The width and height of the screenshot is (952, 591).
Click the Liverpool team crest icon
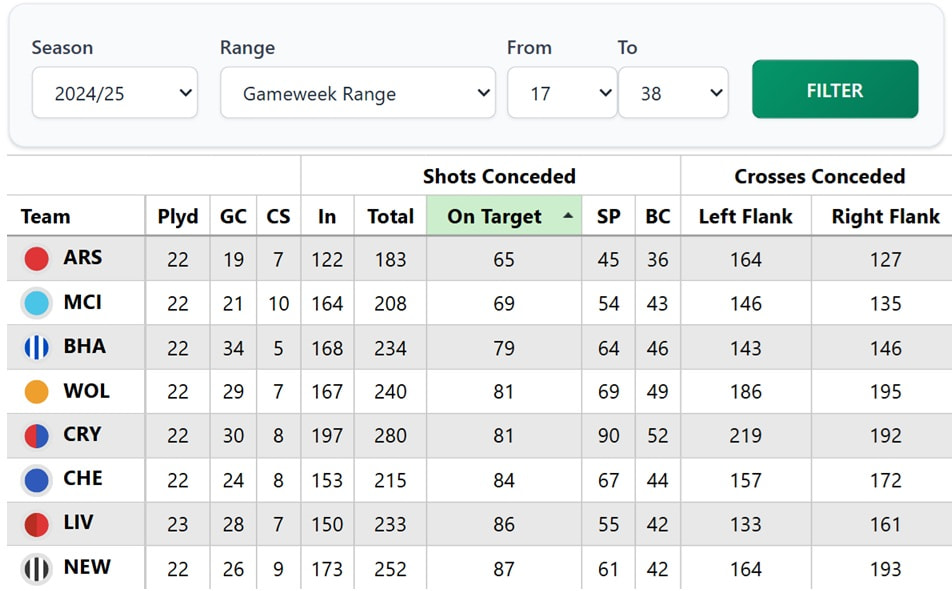point(38,524)
